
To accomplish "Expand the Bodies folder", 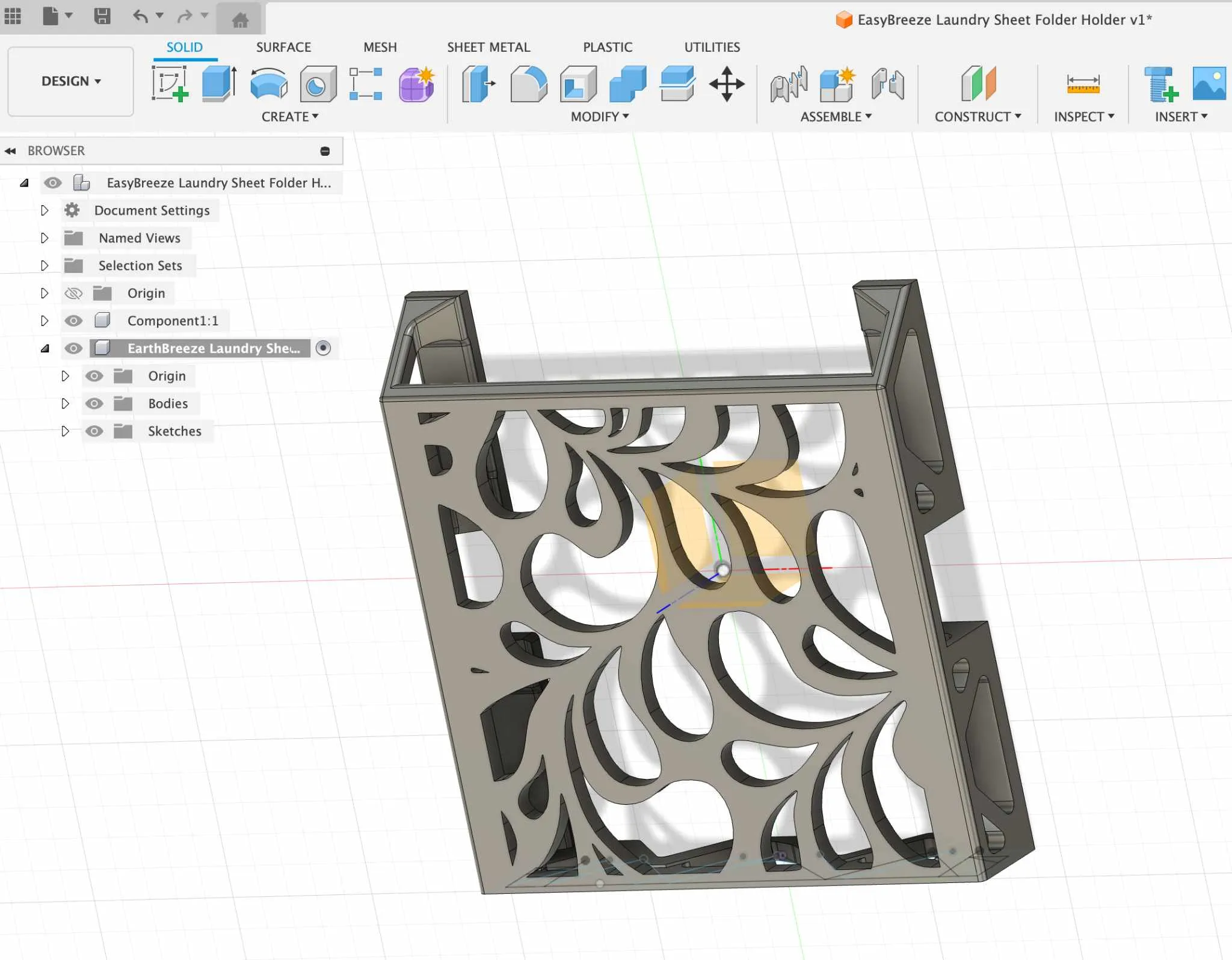I will (65, 404).
